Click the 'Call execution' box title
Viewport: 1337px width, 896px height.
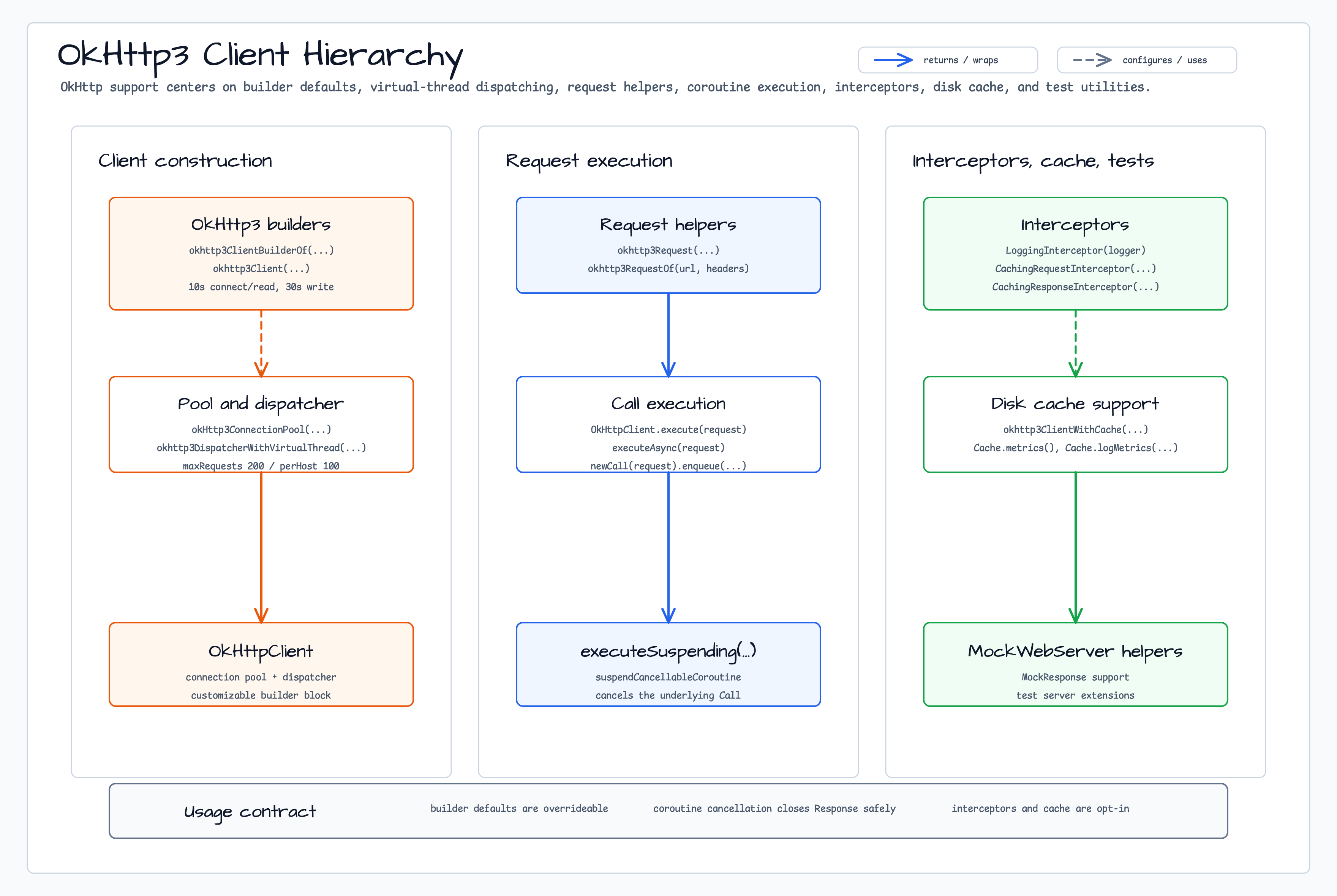668,404
